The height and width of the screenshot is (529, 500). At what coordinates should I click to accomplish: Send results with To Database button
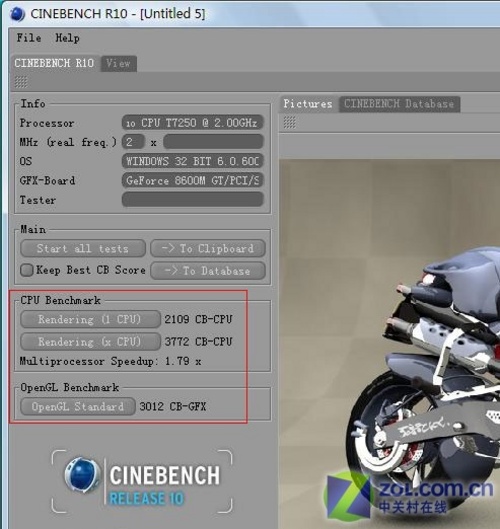[208, 271]
